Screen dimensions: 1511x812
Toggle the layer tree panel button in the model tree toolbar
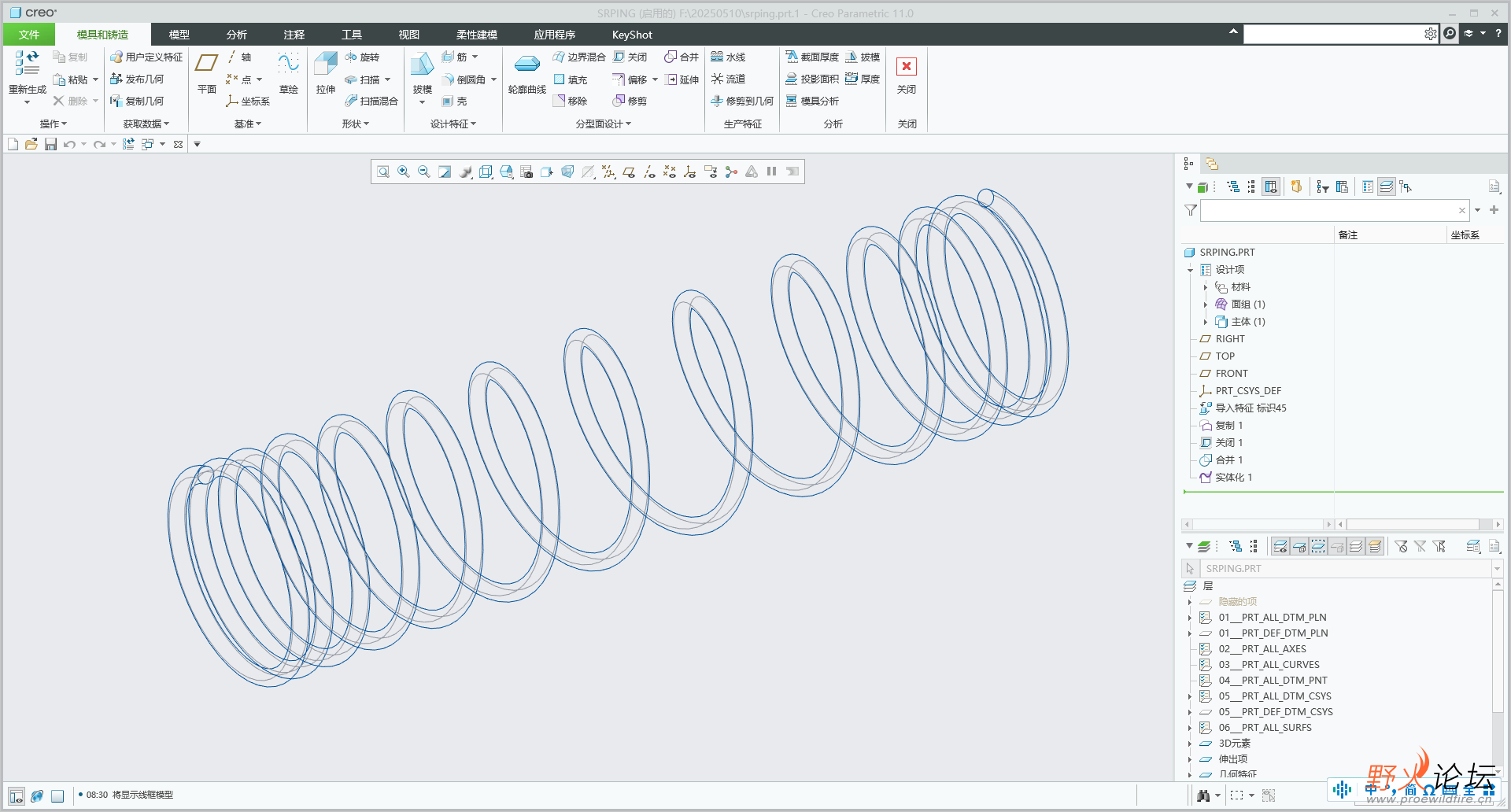point(1387,186)
